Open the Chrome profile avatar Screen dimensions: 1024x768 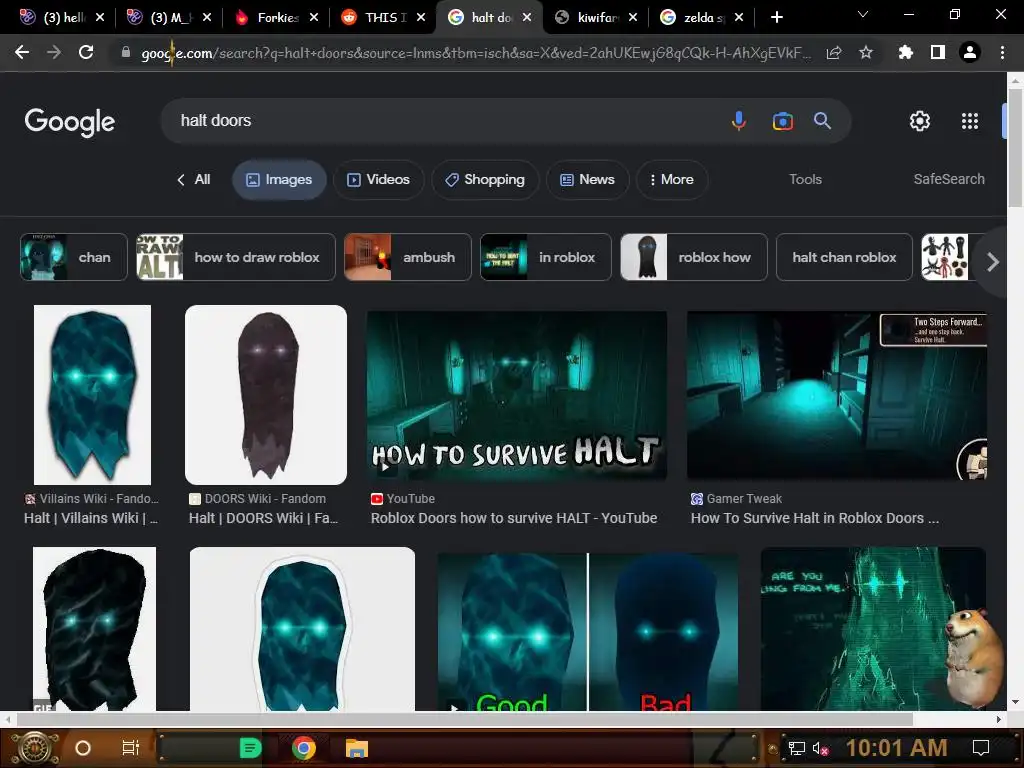coord(970,52)
